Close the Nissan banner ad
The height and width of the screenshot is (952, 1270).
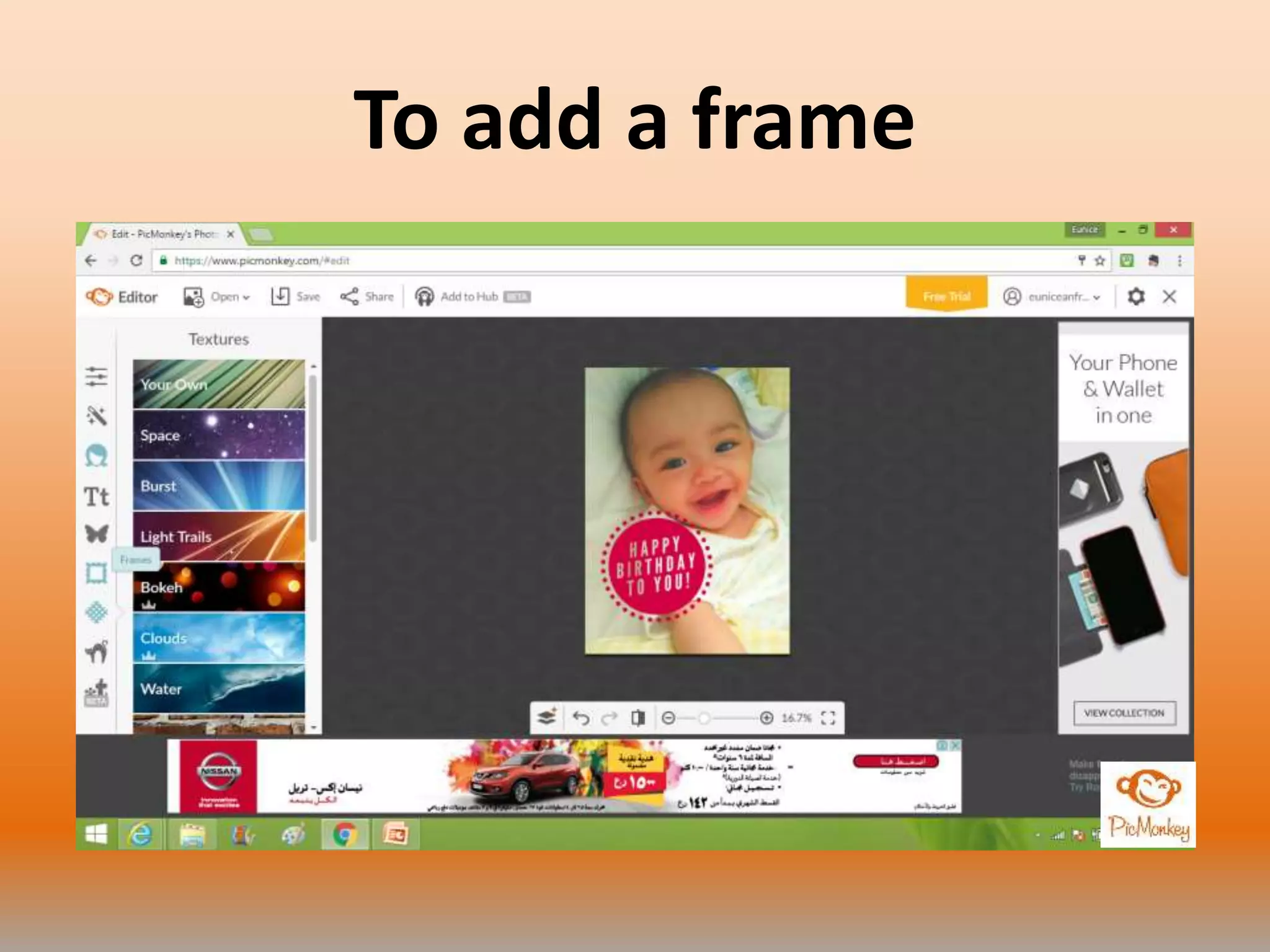click(955, 746)
